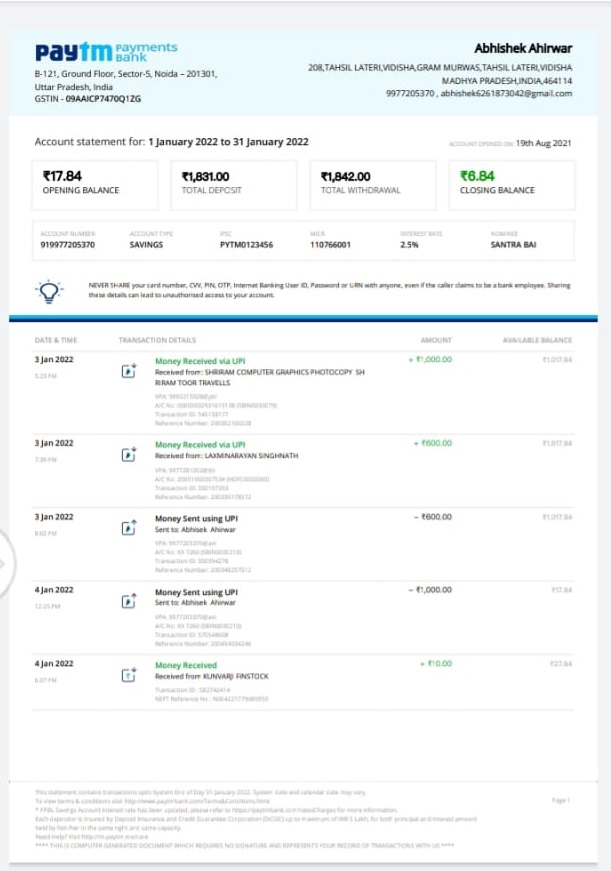Image resolution: width=611 pixels, height=871 pixels.
Task: Click the account holder email address
Action: 507,93
